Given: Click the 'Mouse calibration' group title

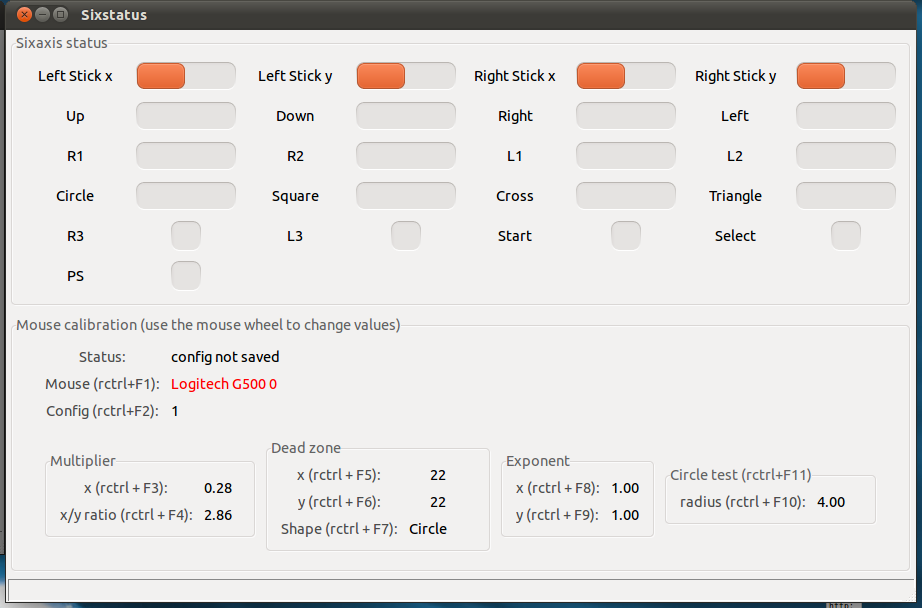Looking at the screenshot, I should click(x=208, y=325).
